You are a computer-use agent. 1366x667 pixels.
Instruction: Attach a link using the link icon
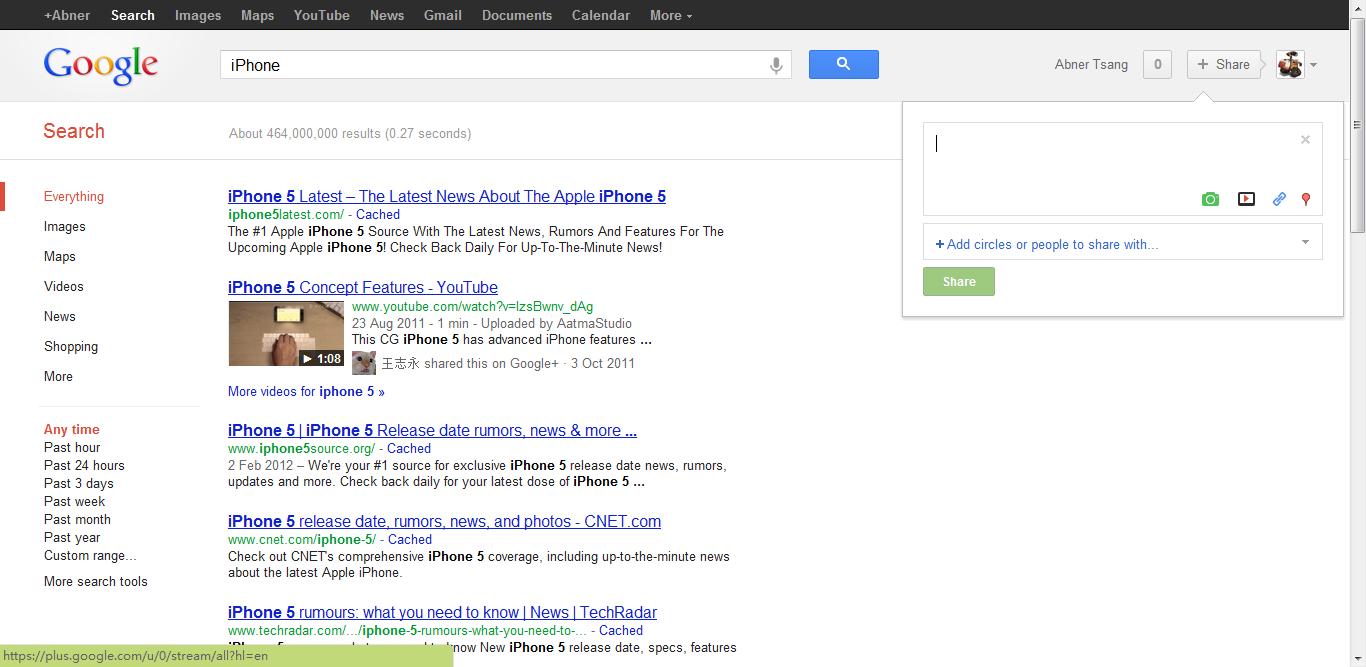(x=1279, y=199)
